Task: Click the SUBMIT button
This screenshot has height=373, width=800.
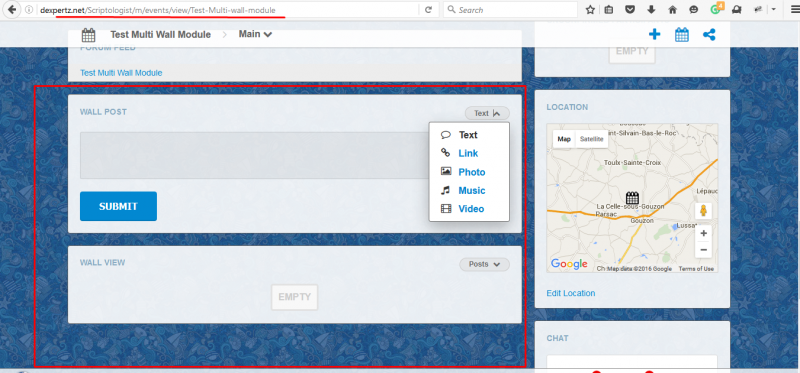Action: click(118, 206)
